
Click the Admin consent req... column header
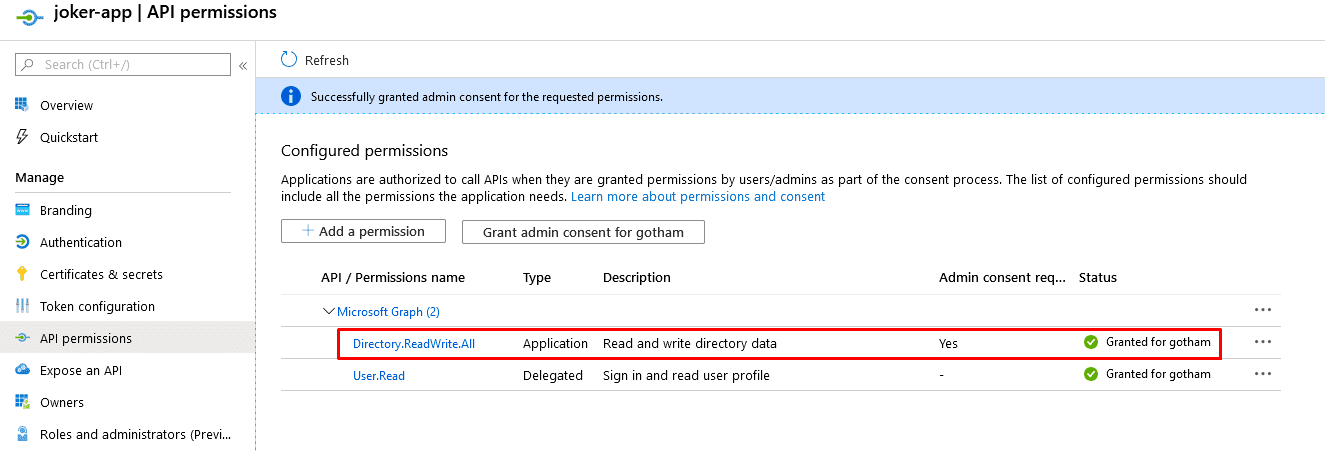click(x=1002, y=277)
